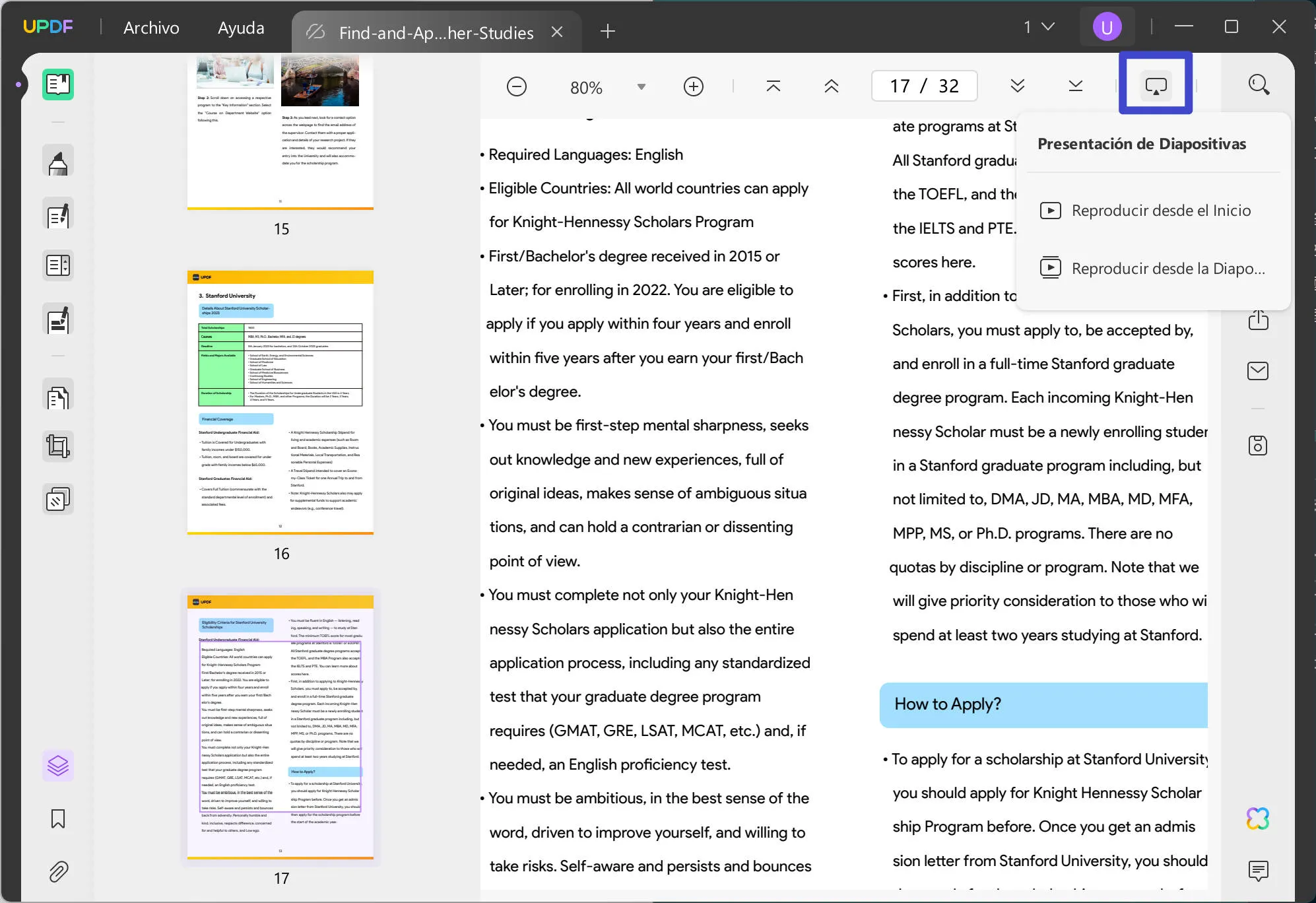
Task: Open the Form preparation tool
Action: (x=58, y=265)
